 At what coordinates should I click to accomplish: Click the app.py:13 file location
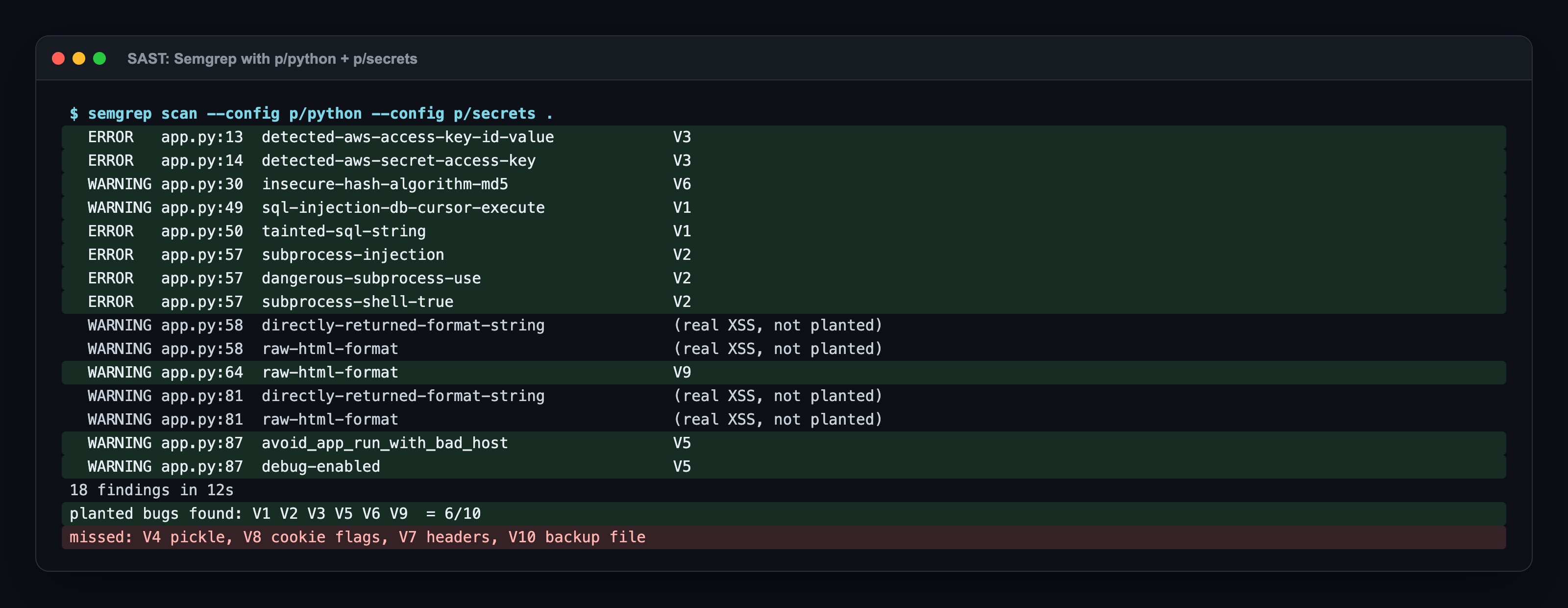202,137
